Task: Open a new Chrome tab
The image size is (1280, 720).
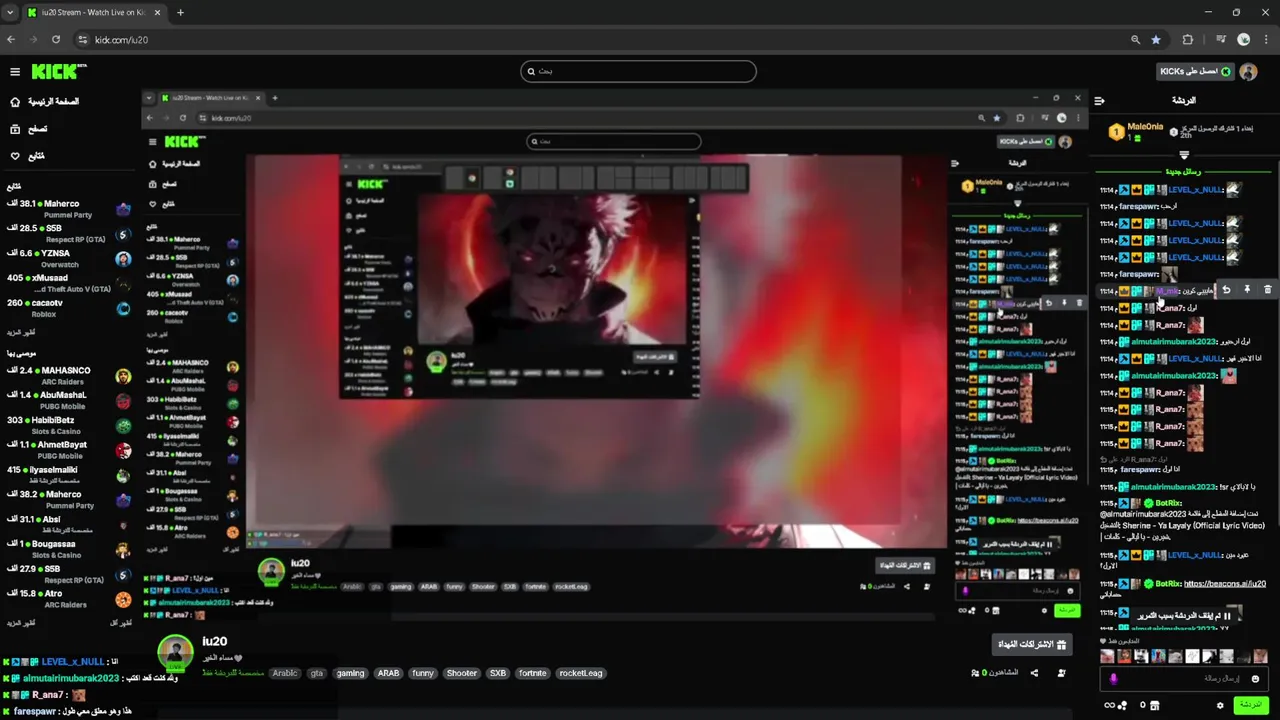Action: point(180,12)
